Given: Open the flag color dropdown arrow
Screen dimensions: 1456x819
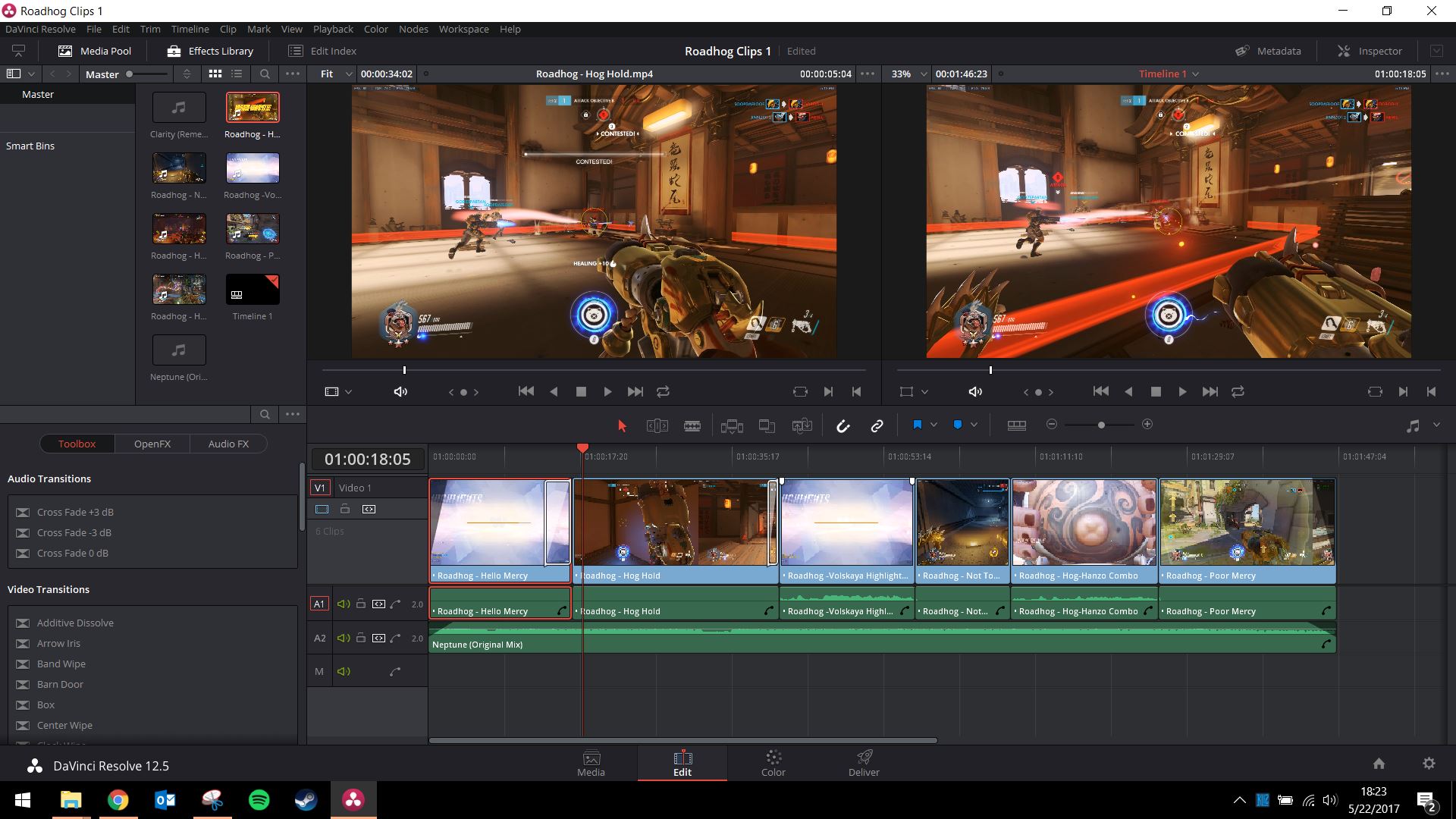Looking at the screenshot, I should [934, 425].
